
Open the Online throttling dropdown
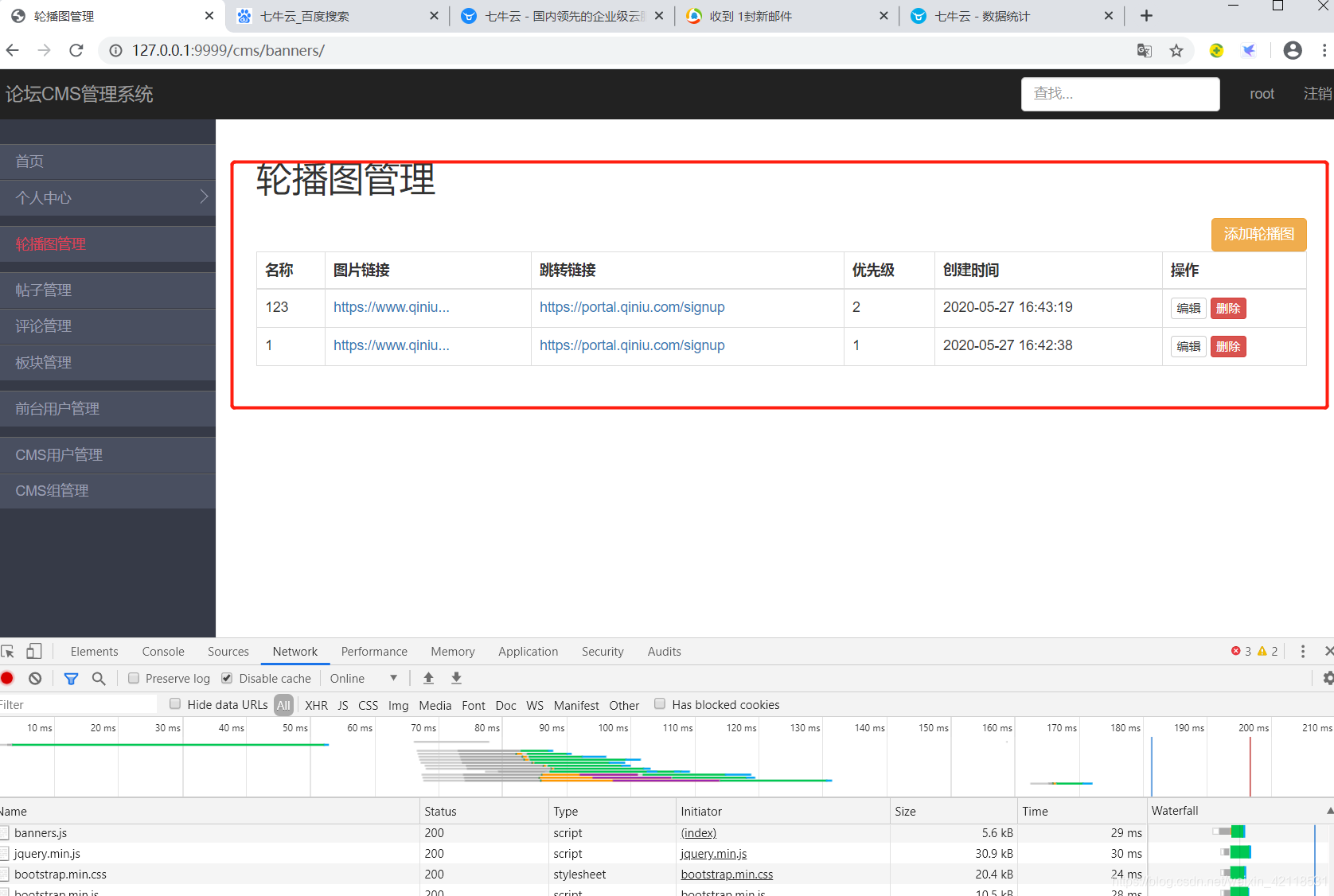(364, 678)
